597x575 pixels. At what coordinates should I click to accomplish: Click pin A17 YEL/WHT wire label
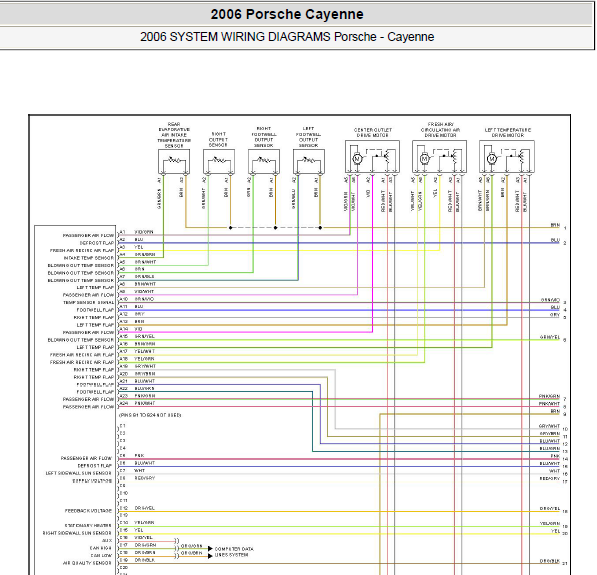[x=145, y=351]
